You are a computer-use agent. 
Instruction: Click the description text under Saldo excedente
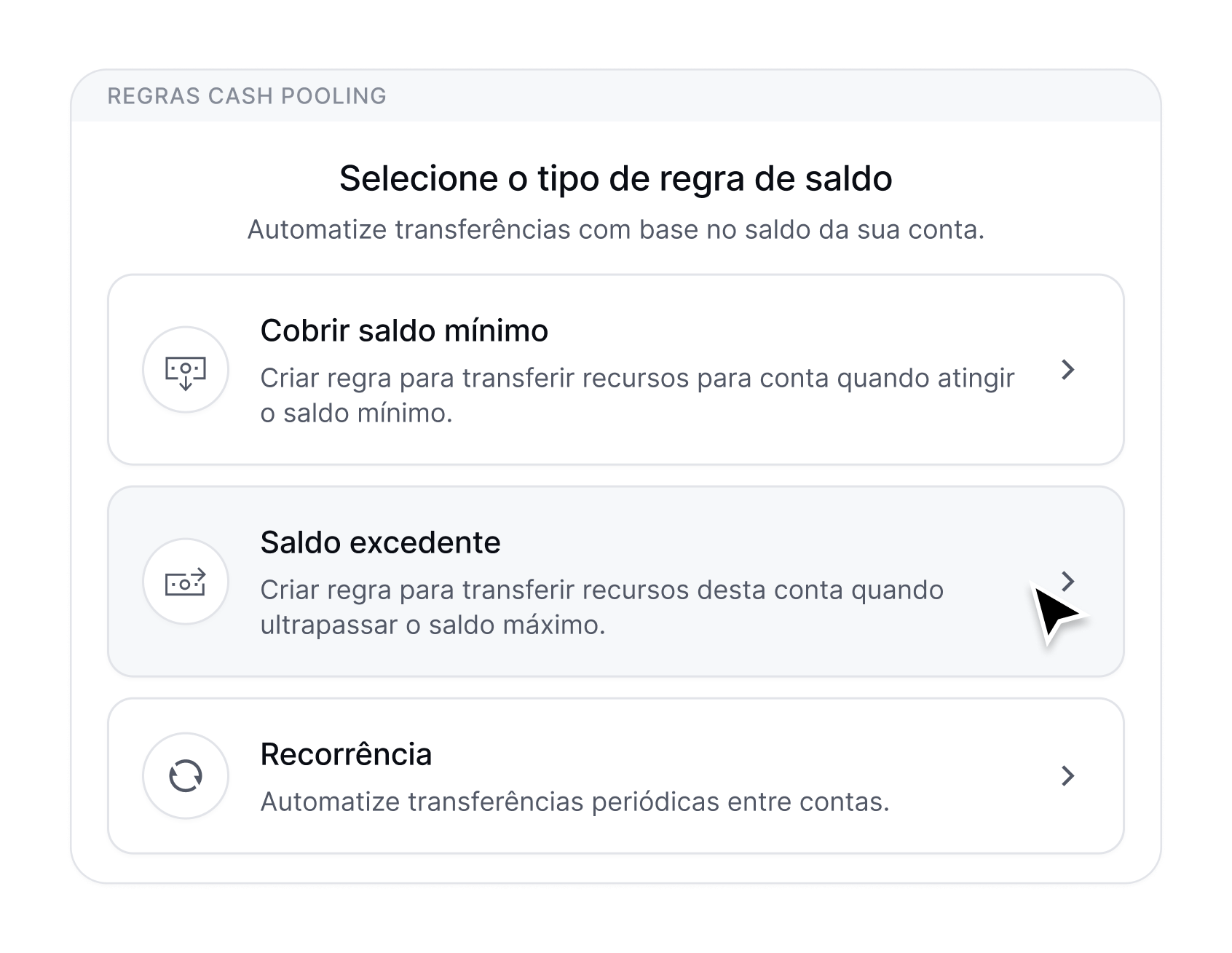pyautogui.click(x=601, y=609)
